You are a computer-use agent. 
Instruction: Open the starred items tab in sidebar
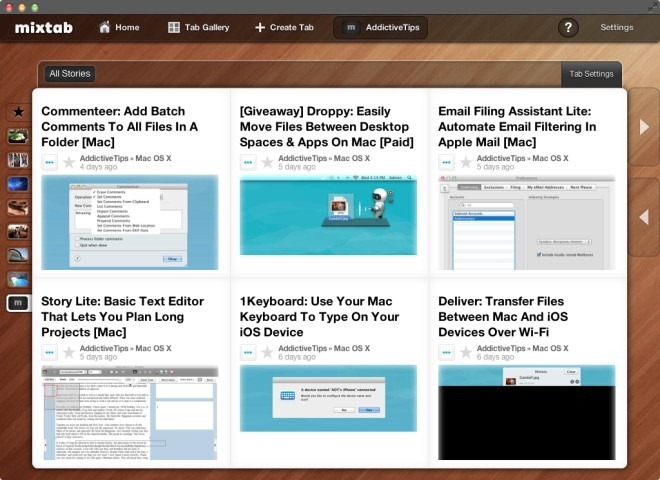pyautogui.click(x=18, y=112)
